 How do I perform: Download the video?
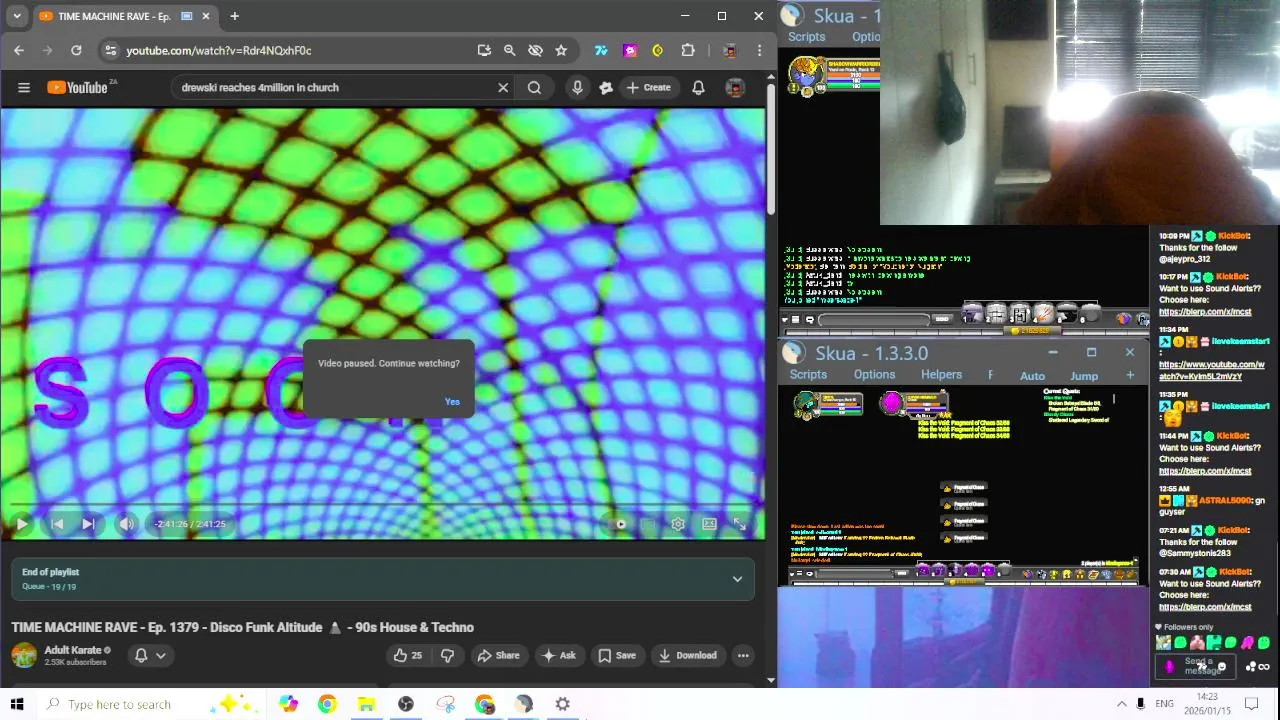point(687,656)
